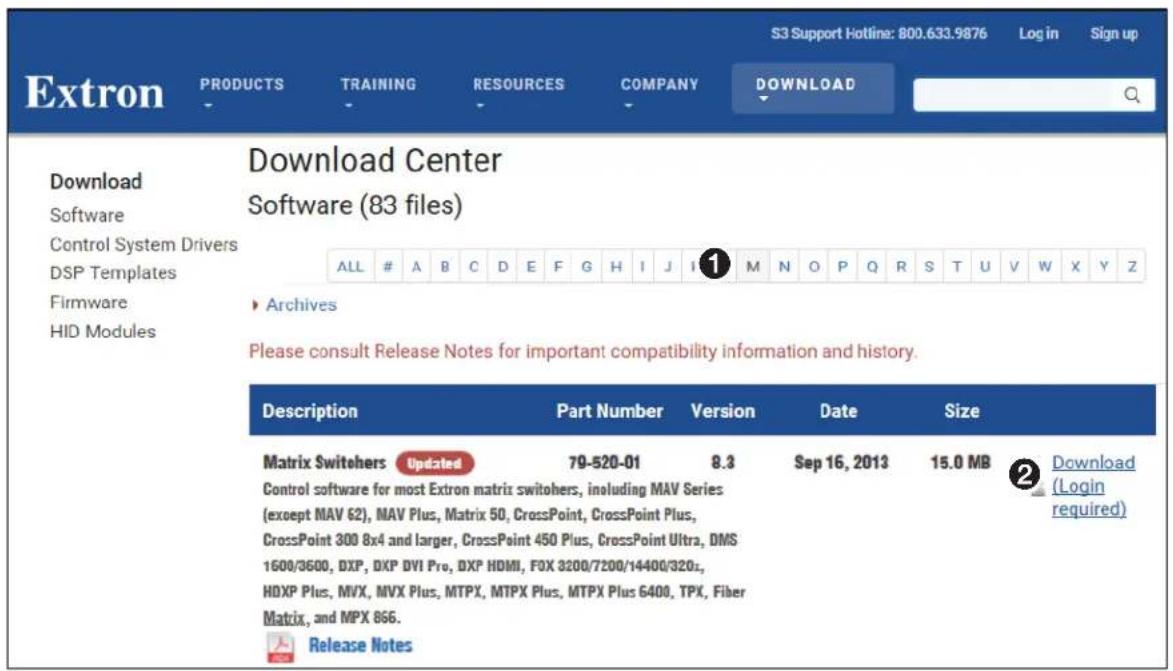Screen dimensions: 1173x671
Task: Expand the Resources menu arrow
Action: click(x=480, y=105)
